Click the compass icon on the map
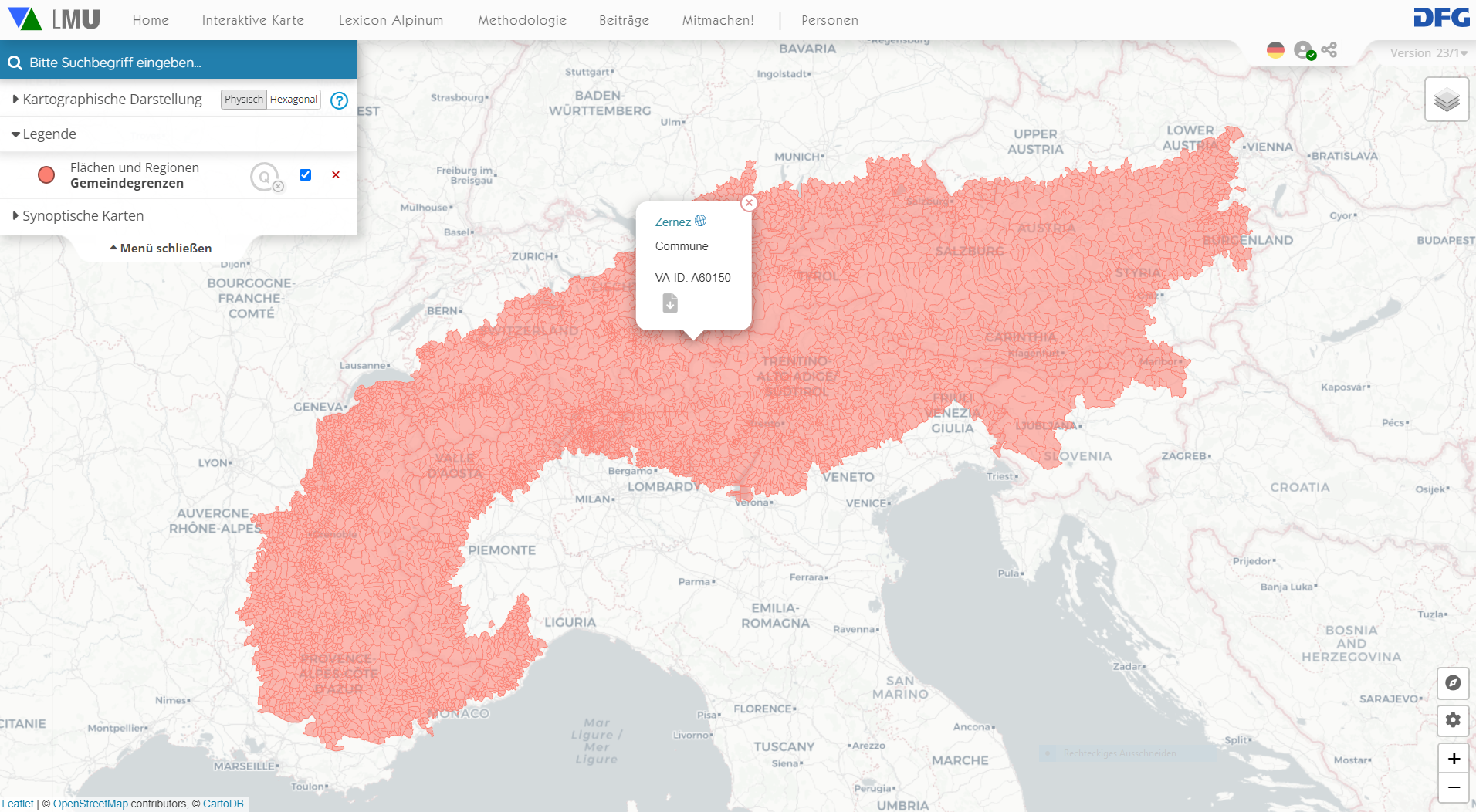This screenshot has width=1476, height=812. tap(1452, 683)
